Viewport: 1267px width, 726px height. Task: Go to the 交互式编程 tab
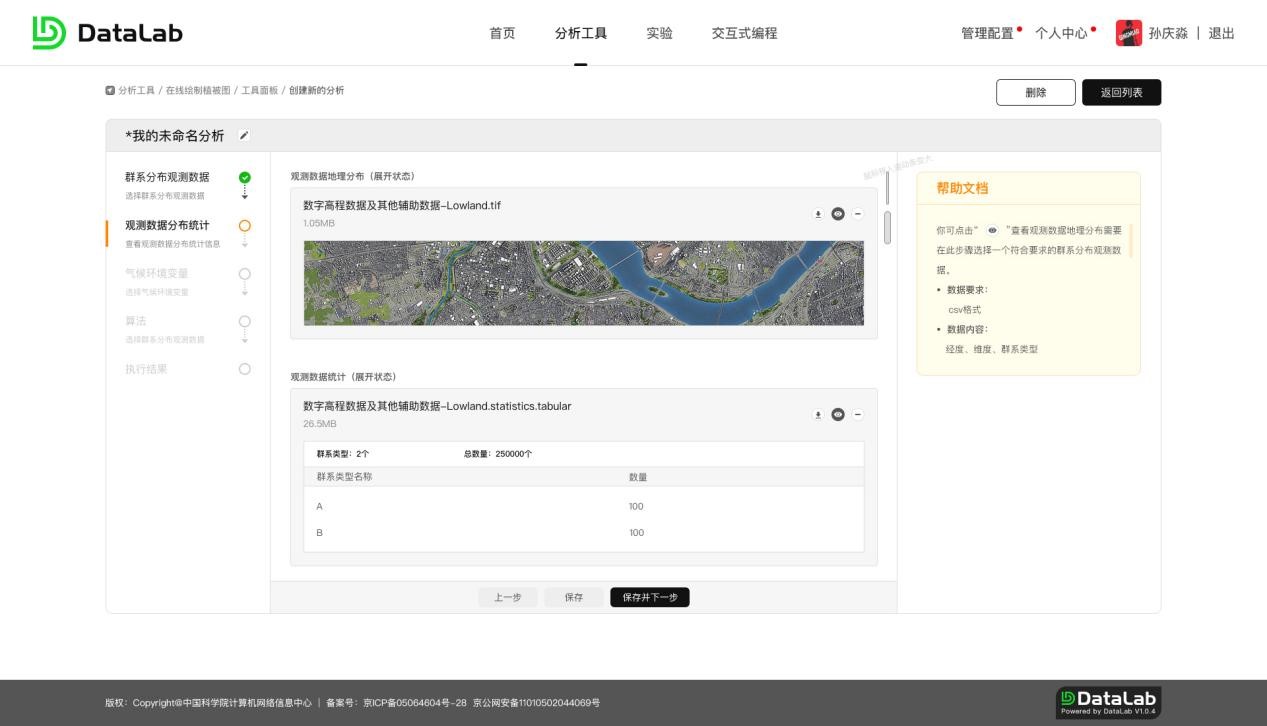(744, 33)
